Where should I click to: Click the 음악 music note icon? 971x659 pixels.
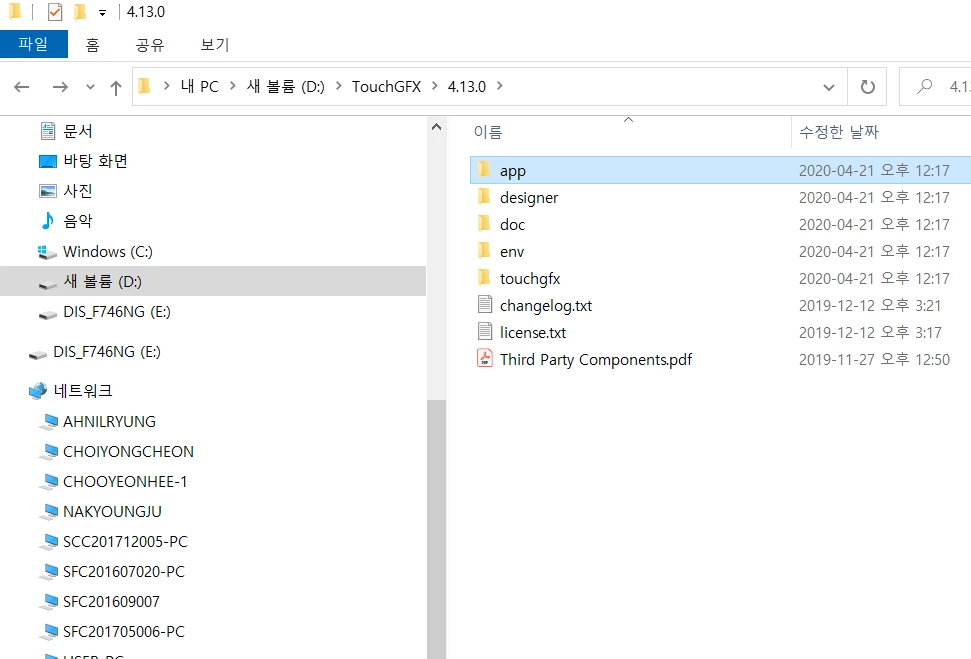48,220
